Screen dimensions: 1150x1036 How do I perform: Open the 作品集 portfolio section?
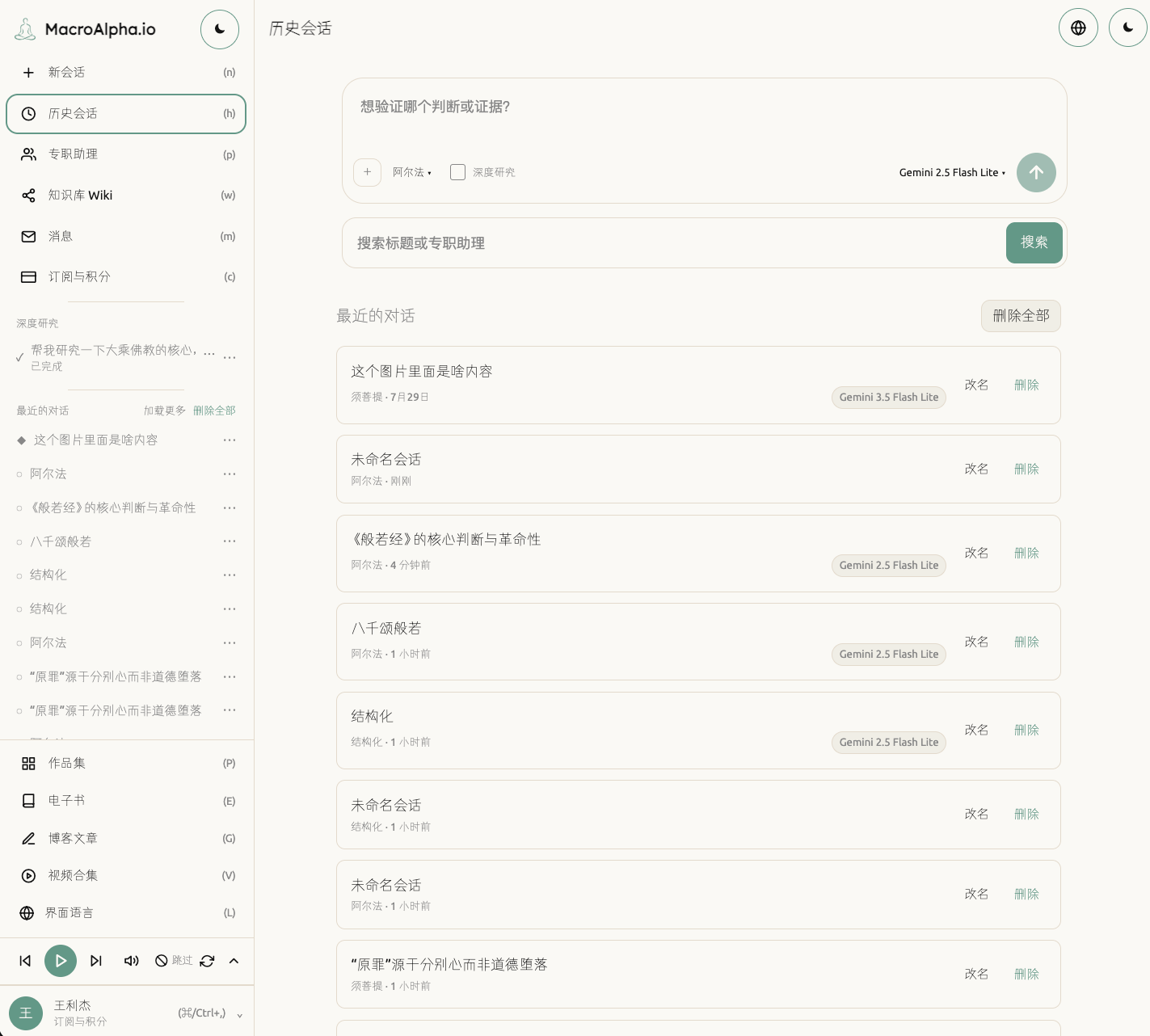[x=126, y=764]
